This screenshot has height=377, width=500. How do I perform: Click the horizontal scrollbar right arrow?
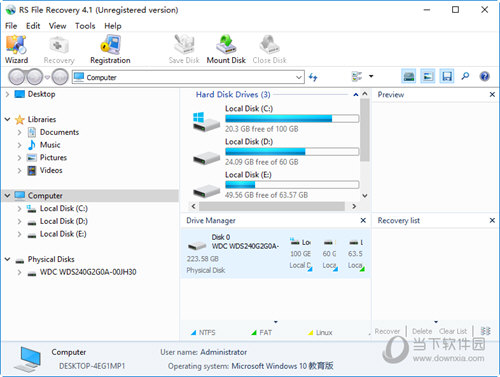[354, 207]
